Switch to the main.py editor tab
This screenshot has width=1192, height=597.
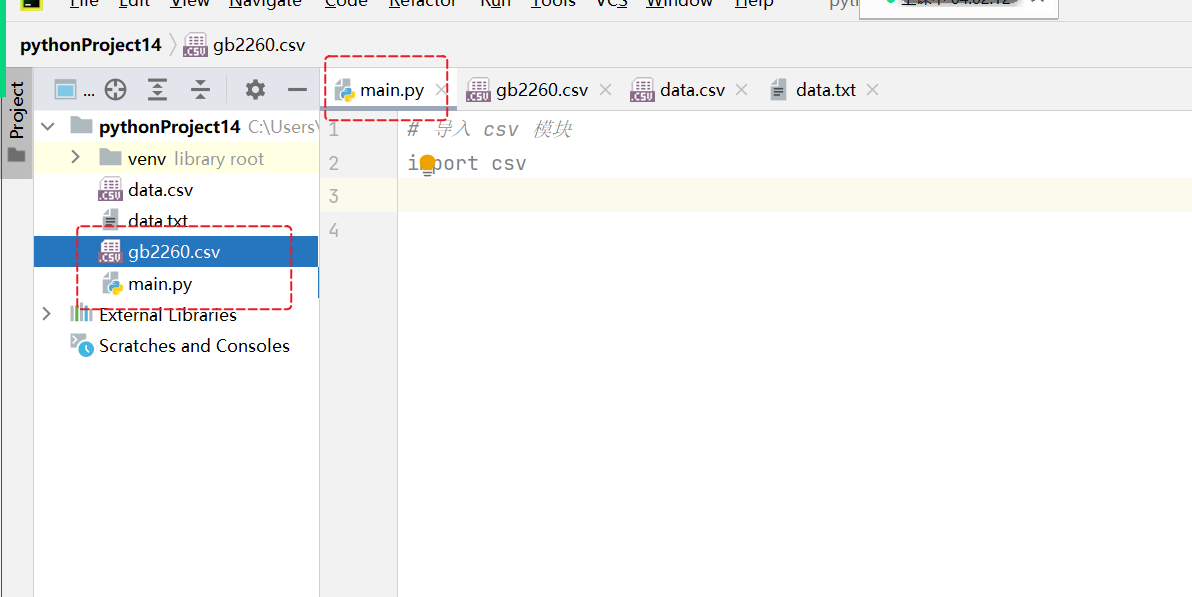tap(392, 90)
